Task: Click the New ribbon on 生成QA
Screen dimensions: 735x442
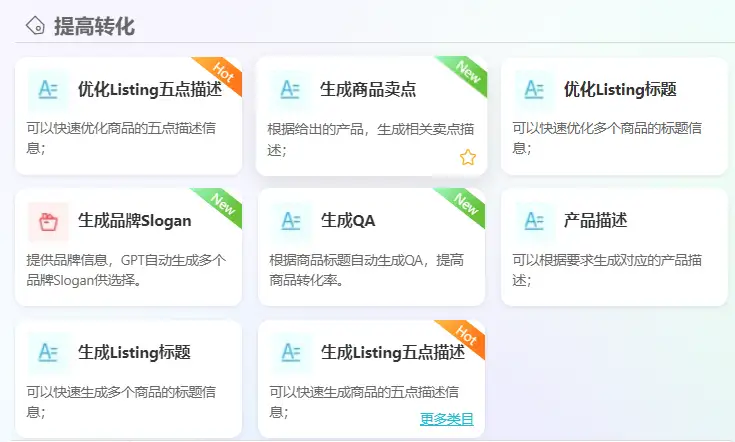Action: [463, 206]
